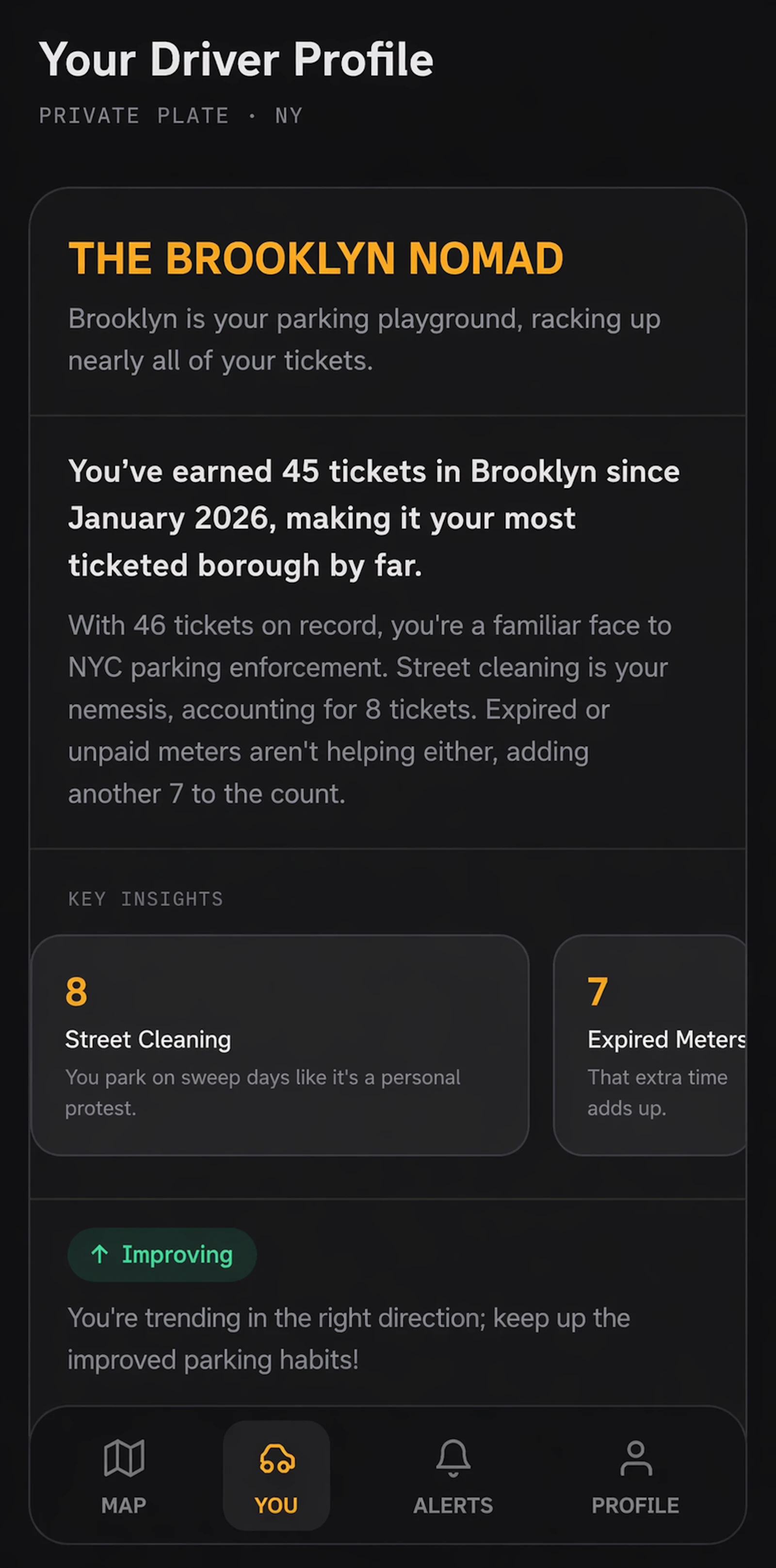Tap the 7 on the Expired Meters card
This screenshot has height=1568, width=776.
(597, 992)
